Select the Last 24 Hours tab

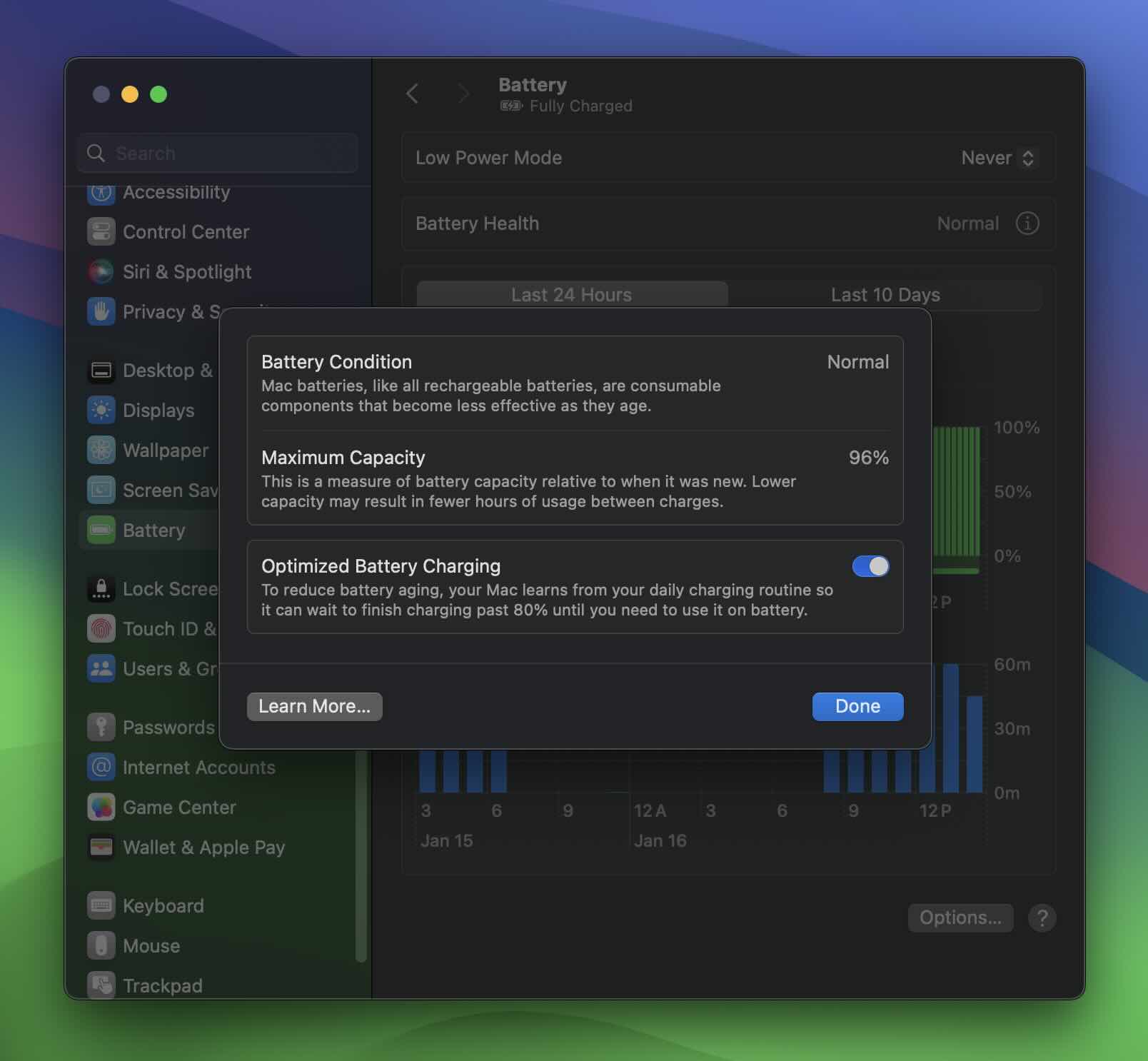click(571, 294)
